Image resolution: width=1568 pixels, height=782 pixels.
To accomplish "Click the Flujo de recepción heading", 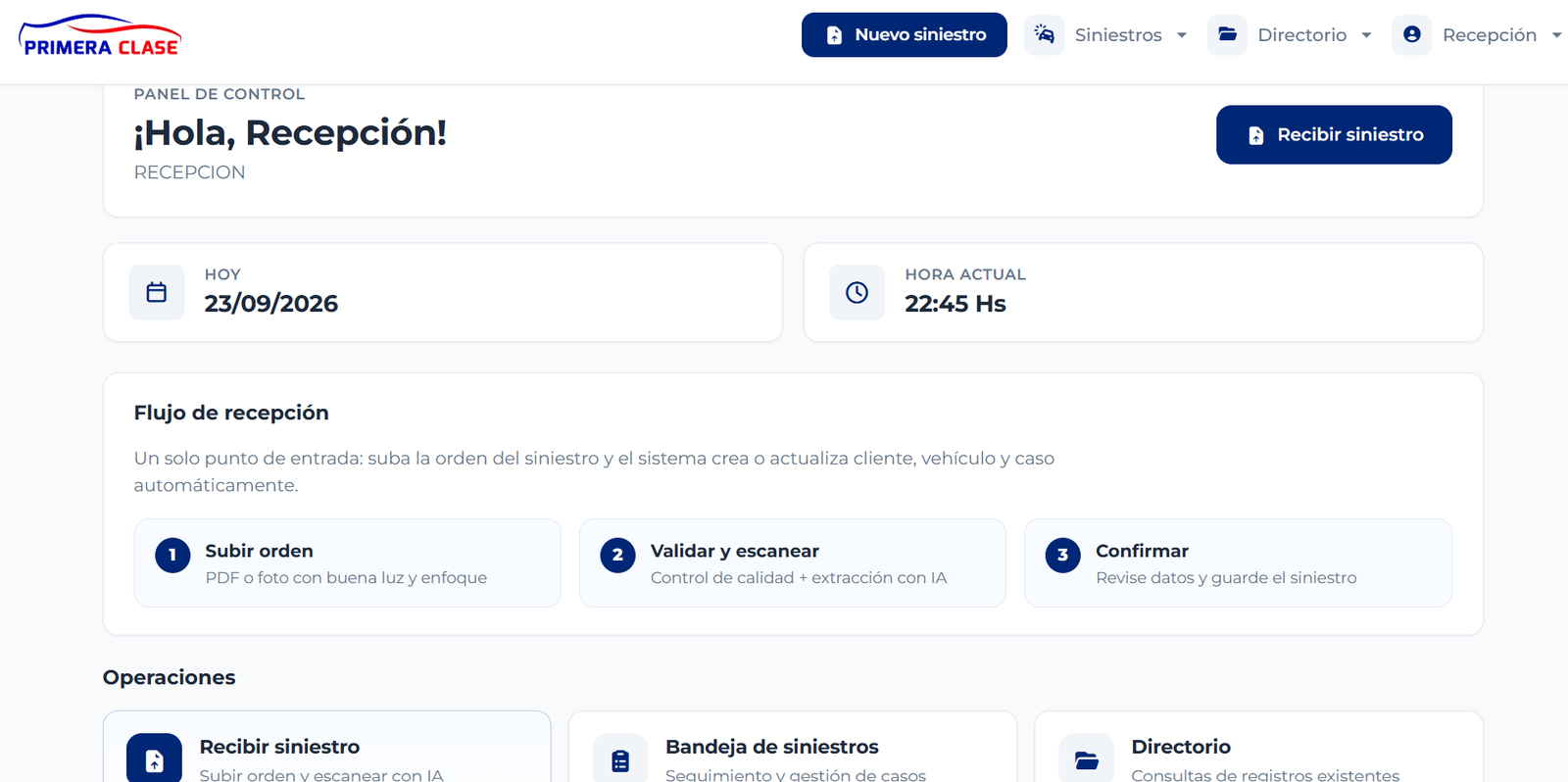I will [x=231, y=413].
